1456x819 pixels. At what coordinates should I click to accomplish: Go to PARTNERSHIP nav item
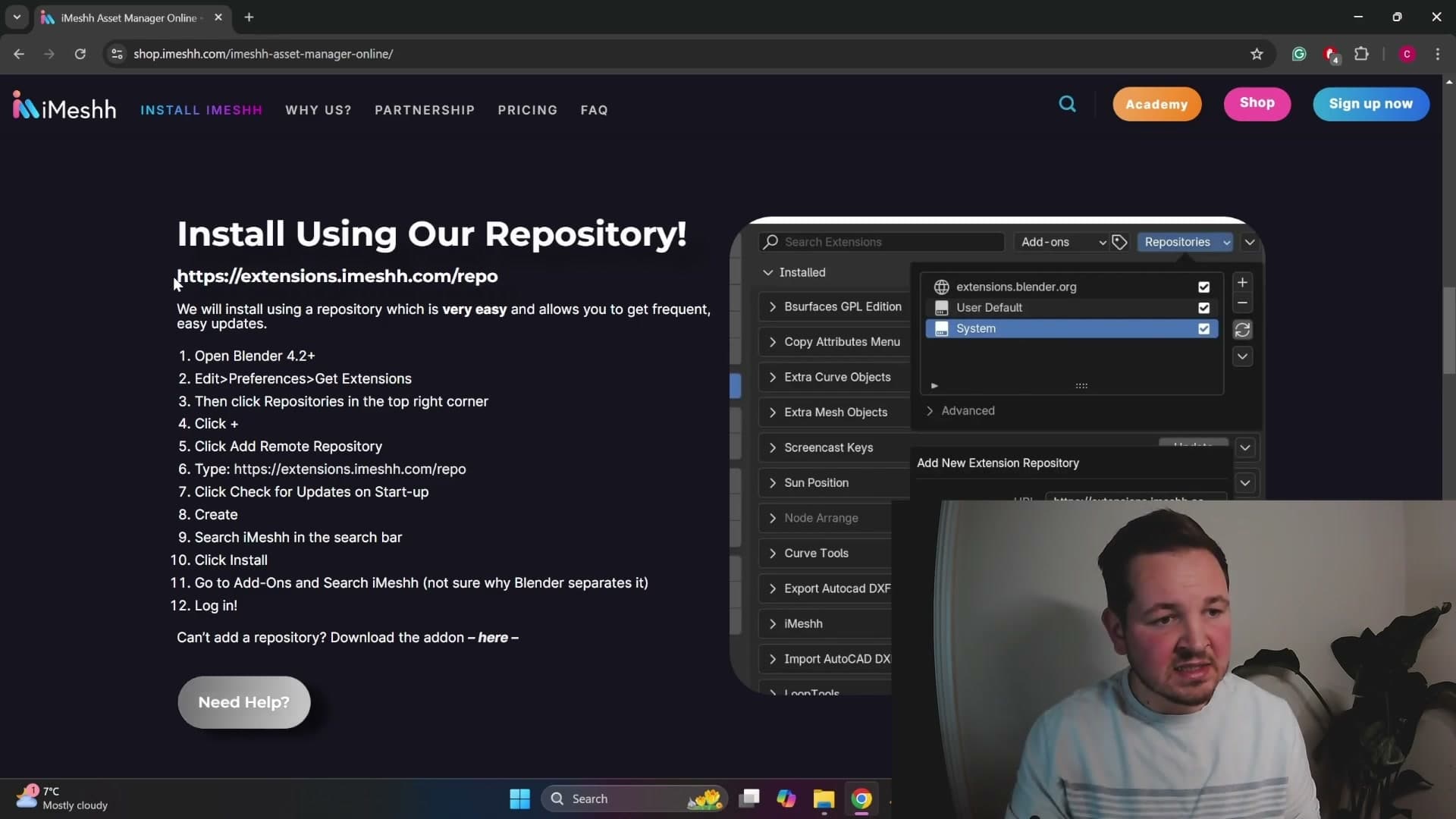pos(425,110)
